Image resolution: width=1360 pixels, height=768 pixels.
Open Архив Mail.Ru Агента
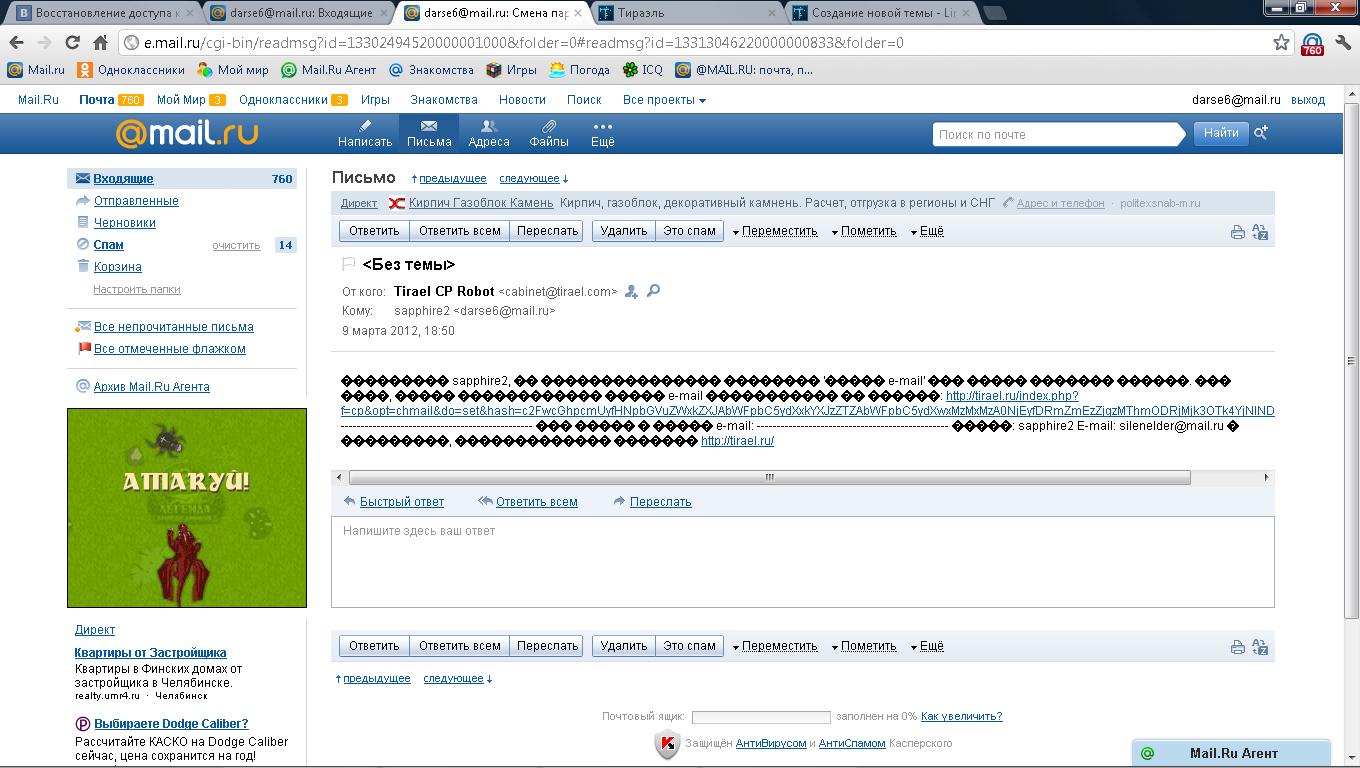click(x=152, y=387)
